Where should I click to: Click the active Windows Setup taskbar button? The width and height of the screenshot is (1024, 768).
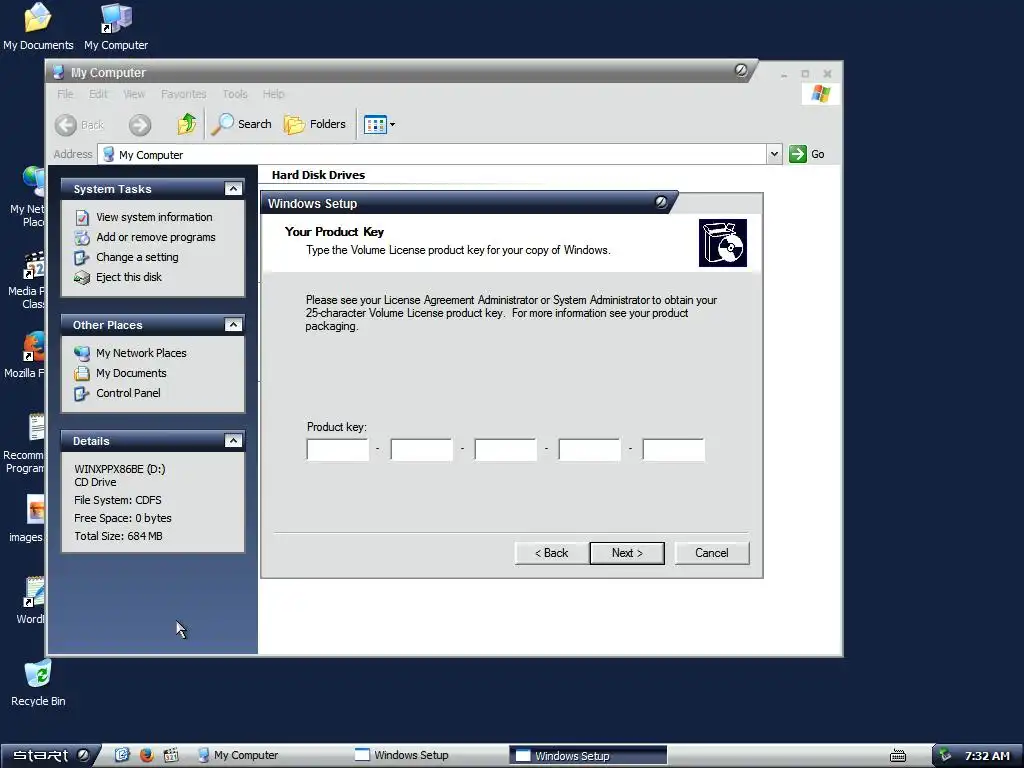tap(588, 756)
